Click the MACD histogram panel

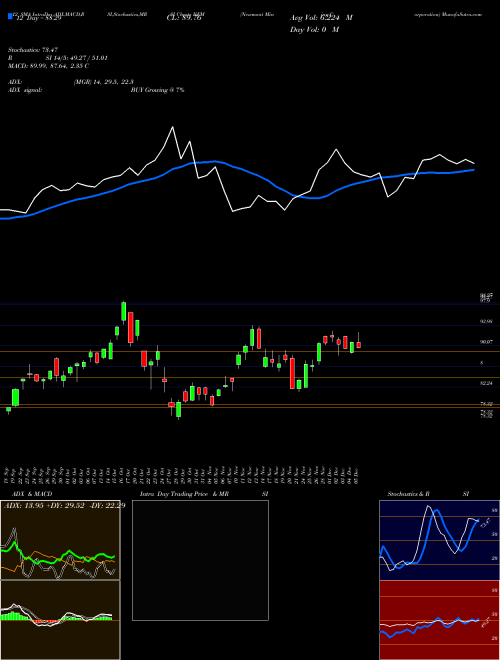click(x=60, y=620)
